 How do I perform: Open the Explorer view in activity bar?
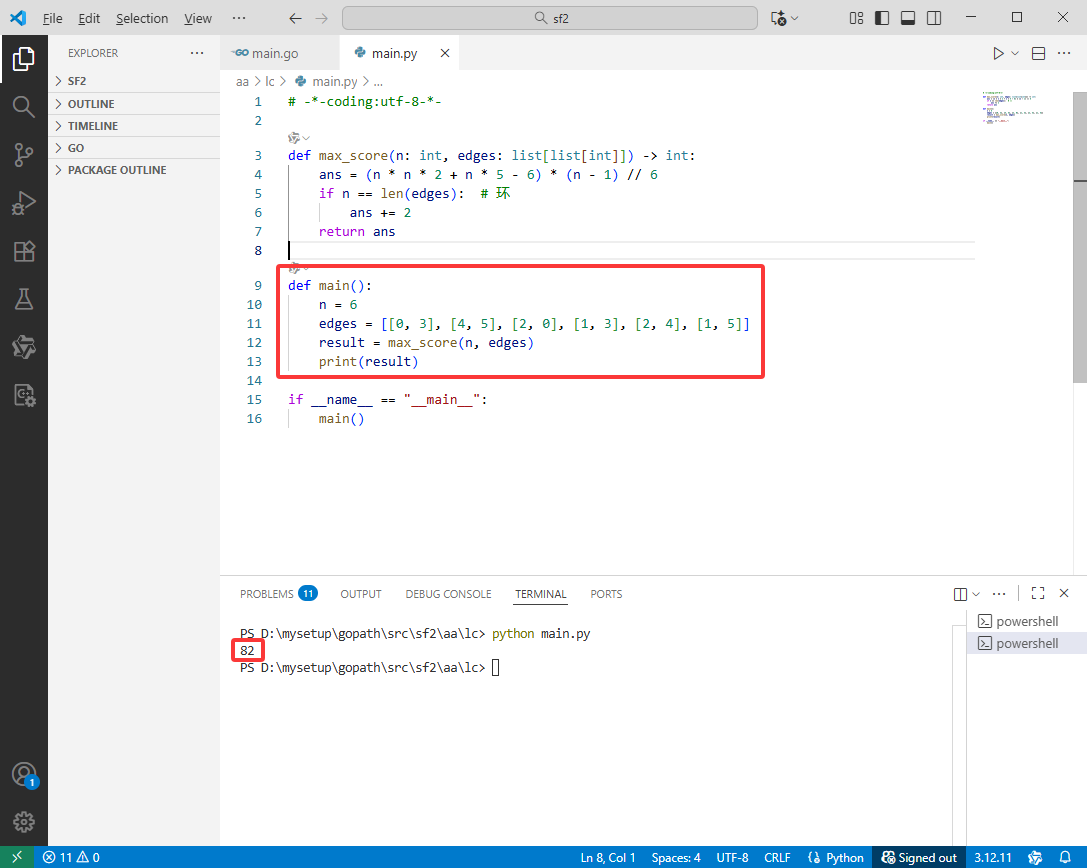click(24, 59)
